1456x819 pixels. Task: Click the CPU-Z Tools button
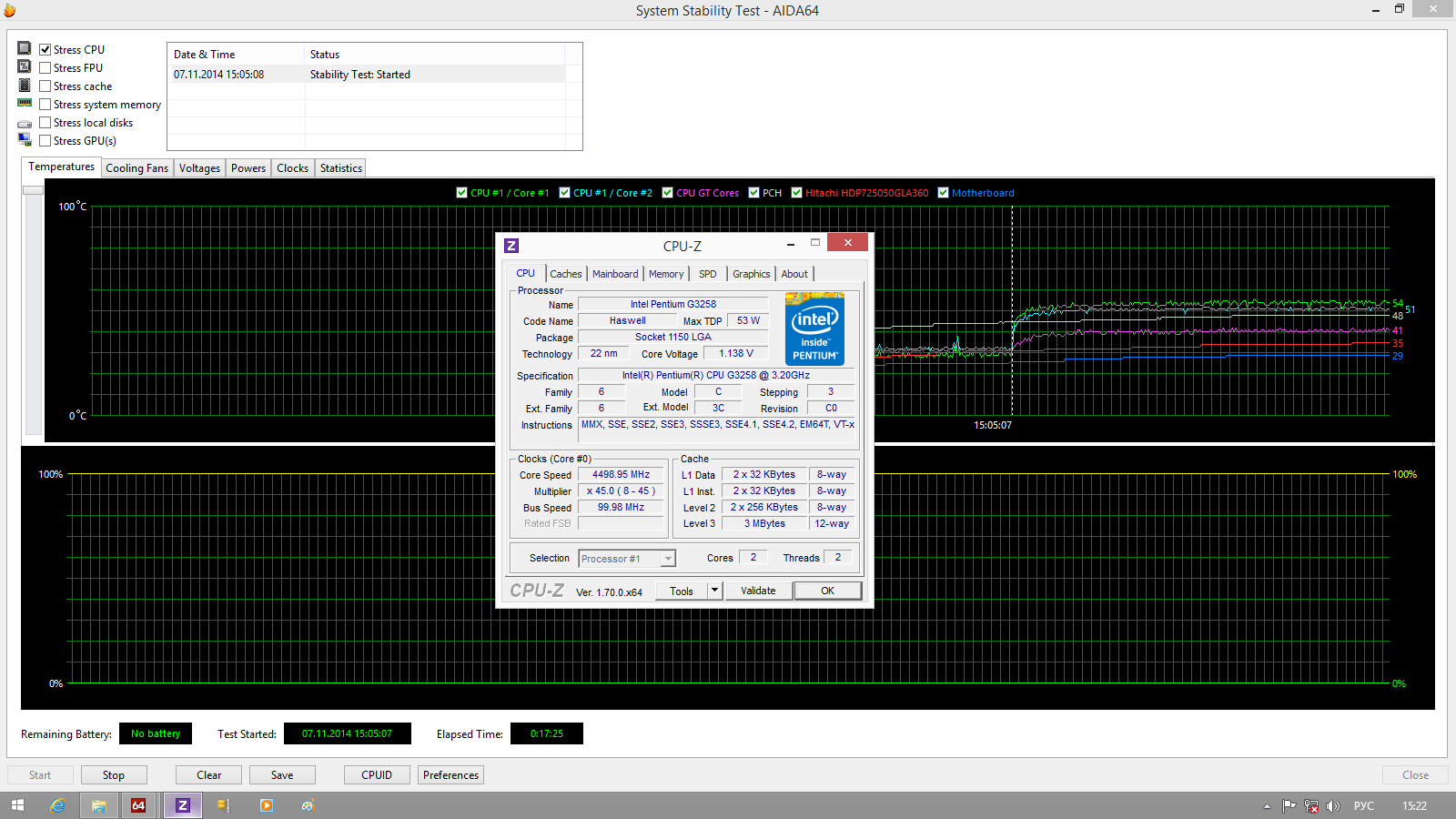pos(682,591)
